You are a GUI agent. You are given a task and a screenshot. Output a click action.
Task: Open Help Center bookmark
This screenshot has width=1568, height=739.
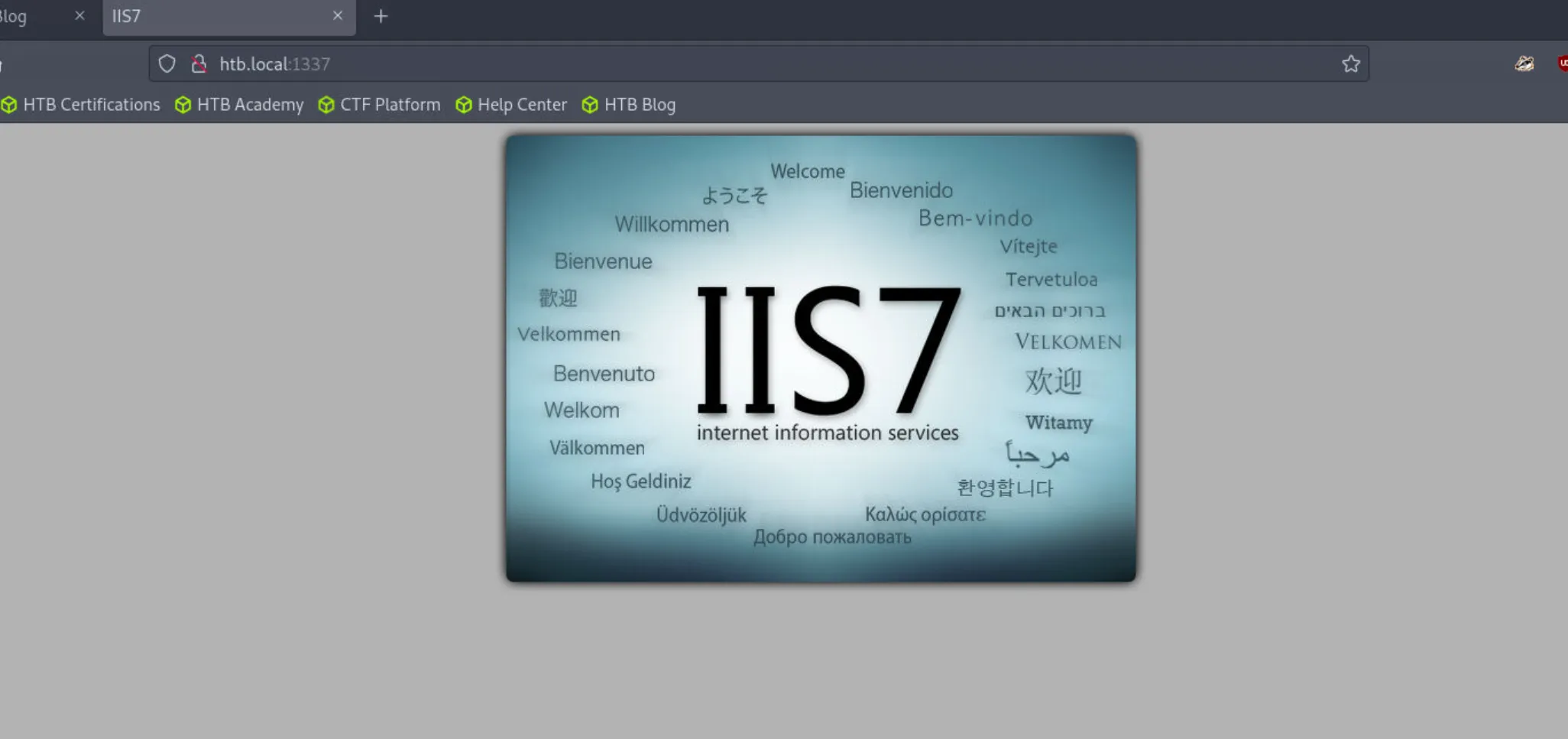click(x=511, y=105)
